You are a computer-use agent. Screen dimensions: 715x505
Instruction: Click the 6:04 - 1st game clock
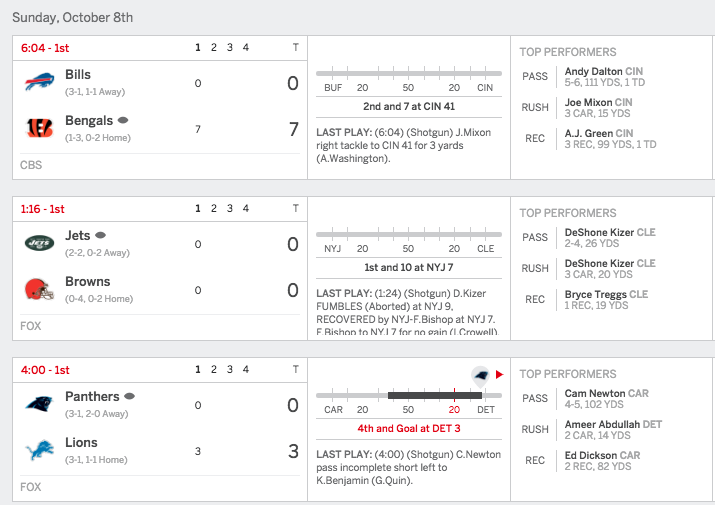click(x=45, y=48)
